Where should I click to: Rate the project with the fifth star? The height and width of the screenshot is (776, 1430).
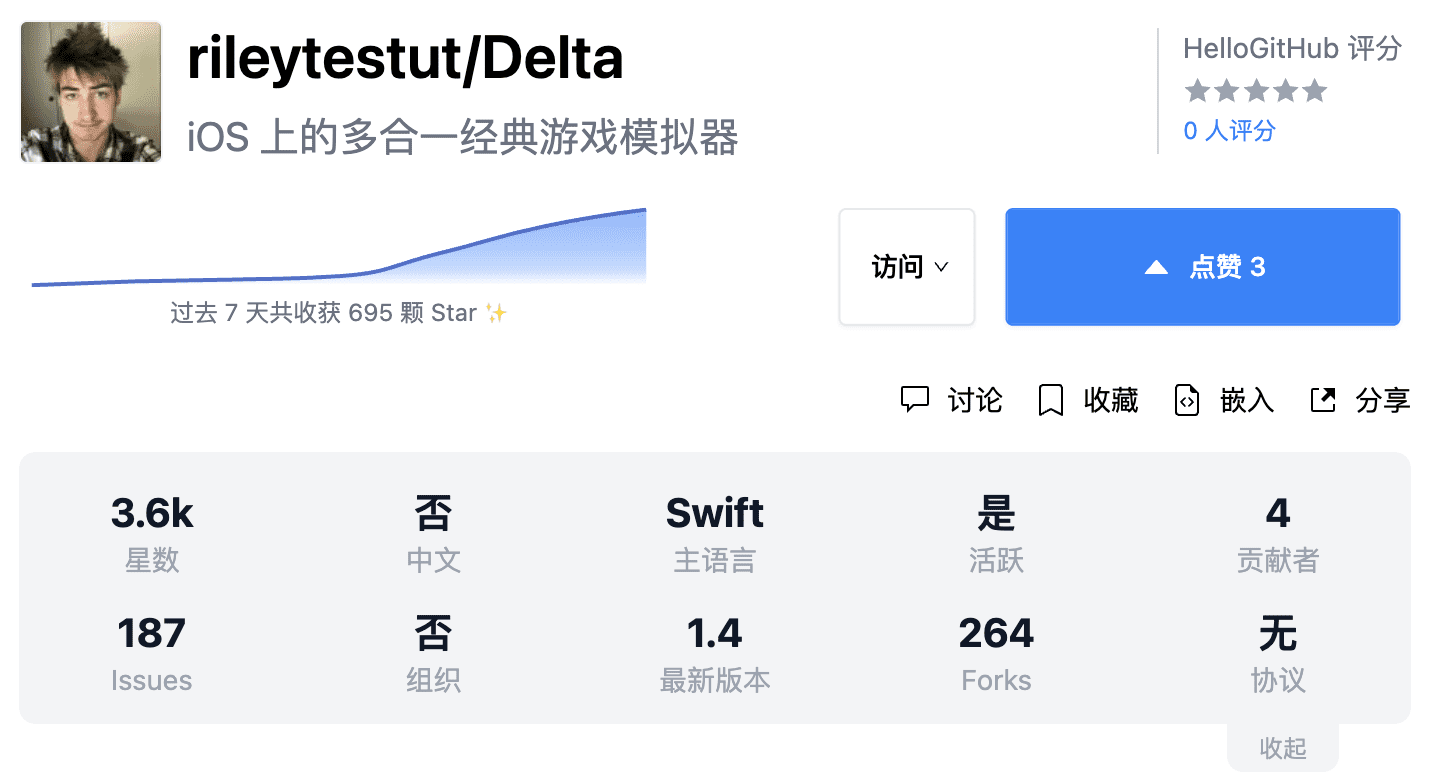[x=1316, y=92]
